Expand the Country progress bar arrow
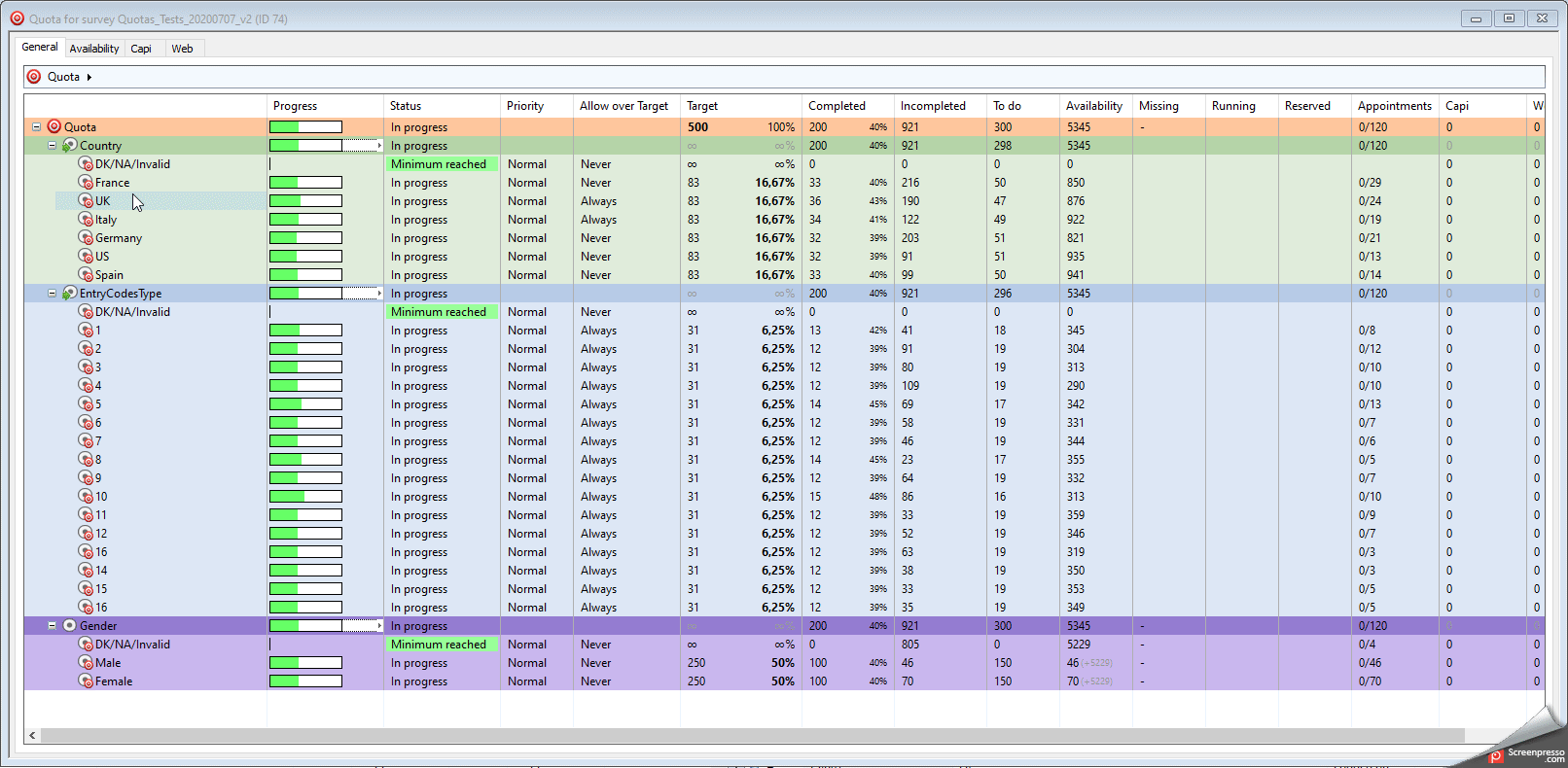1568x768 pixels. 379,145
